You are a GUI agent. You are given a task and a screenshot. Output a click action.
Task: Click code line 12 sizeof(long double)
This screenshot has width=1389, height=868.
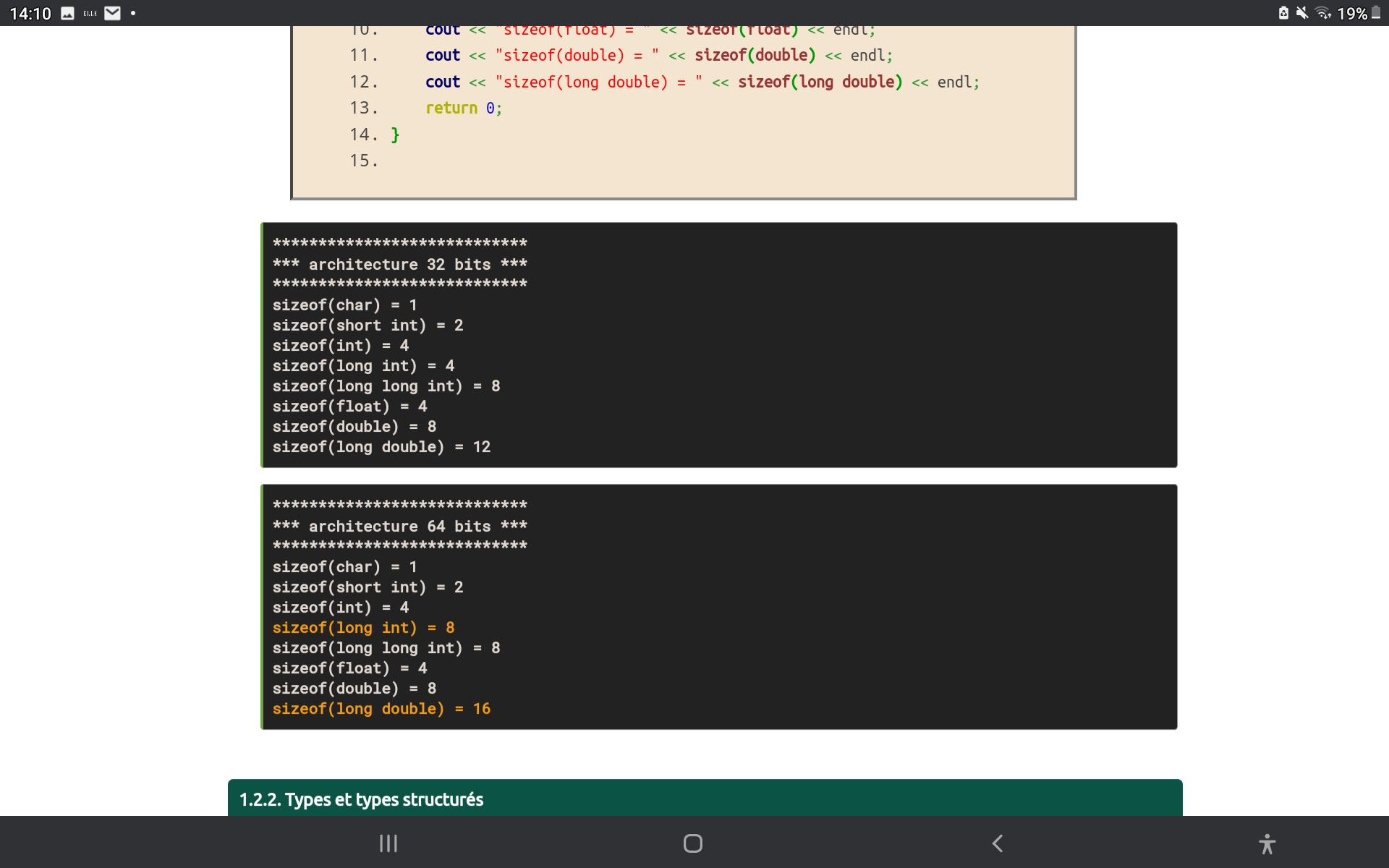tap(702, 82)
